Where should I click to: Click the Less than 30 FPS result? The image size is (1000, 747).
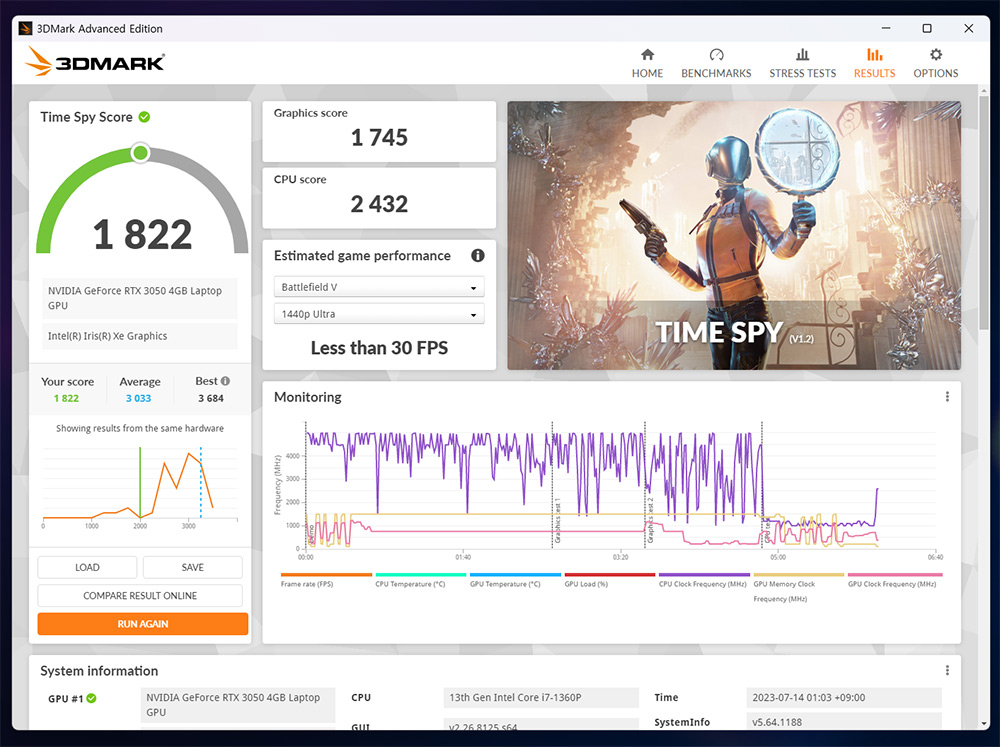coord(379,348)
